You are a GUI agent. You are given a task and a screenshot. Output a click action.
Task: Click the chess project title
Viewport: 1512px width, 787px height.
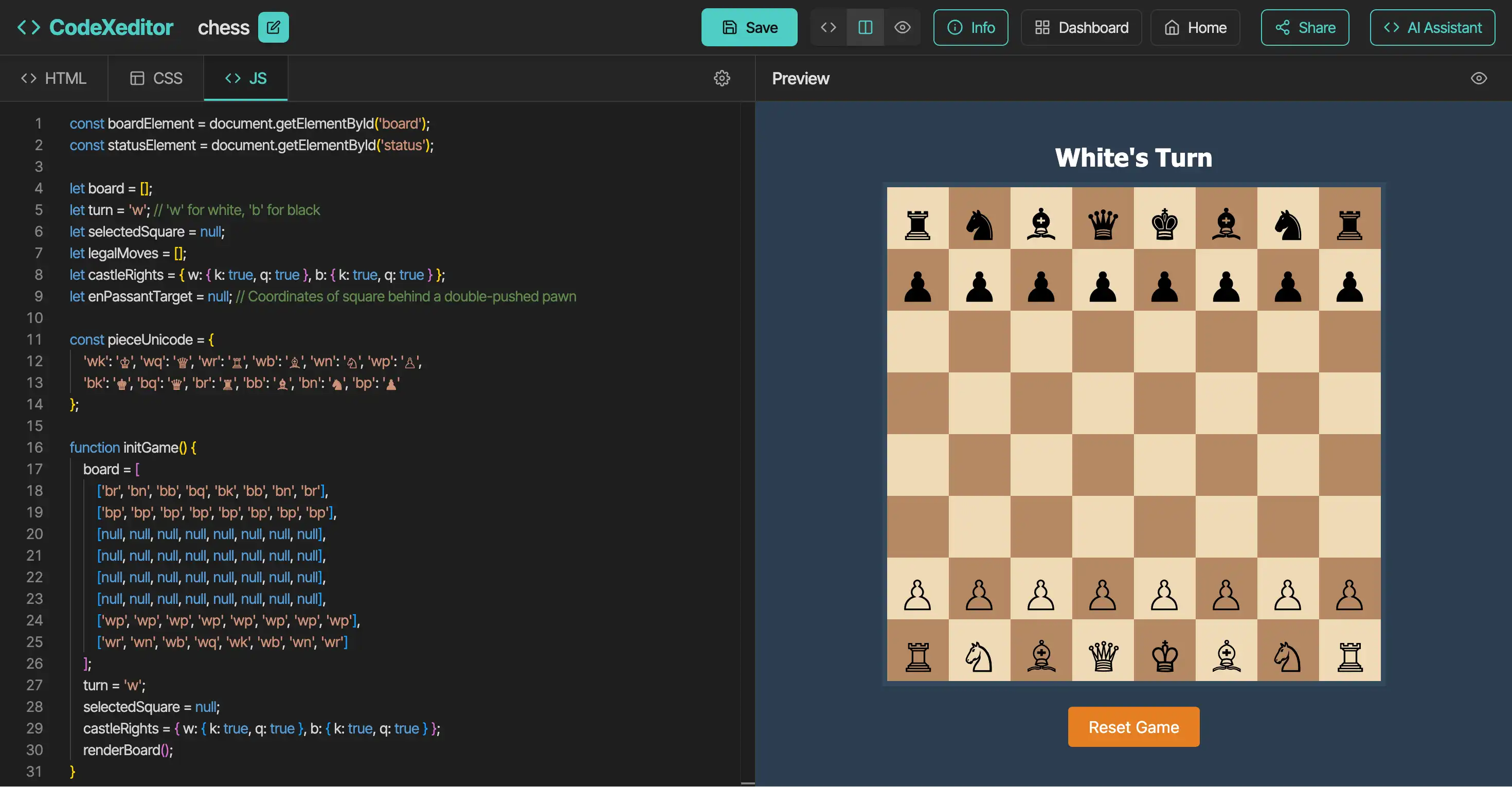224,28
